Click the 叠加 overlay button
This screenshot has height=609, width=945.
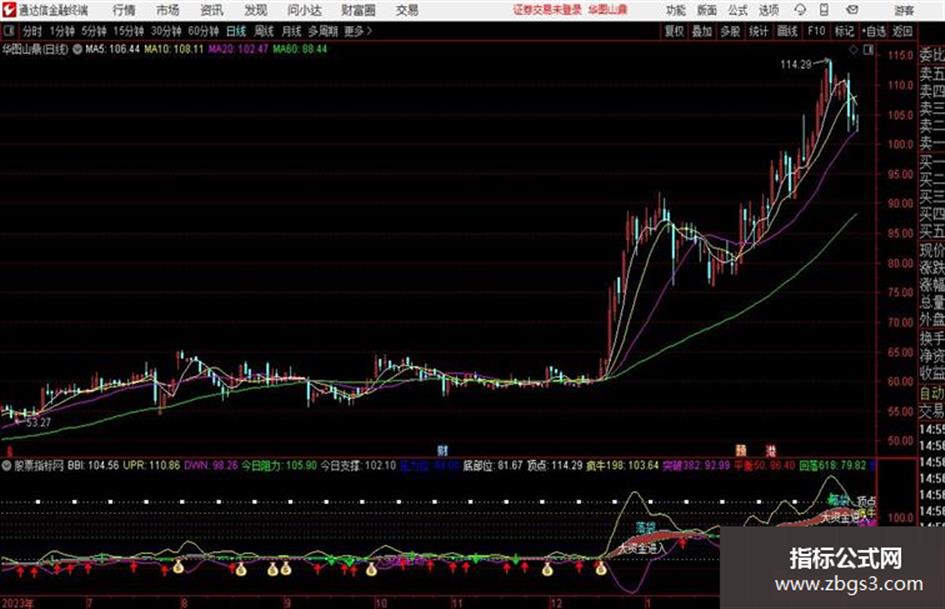click(x=702, y=31)
